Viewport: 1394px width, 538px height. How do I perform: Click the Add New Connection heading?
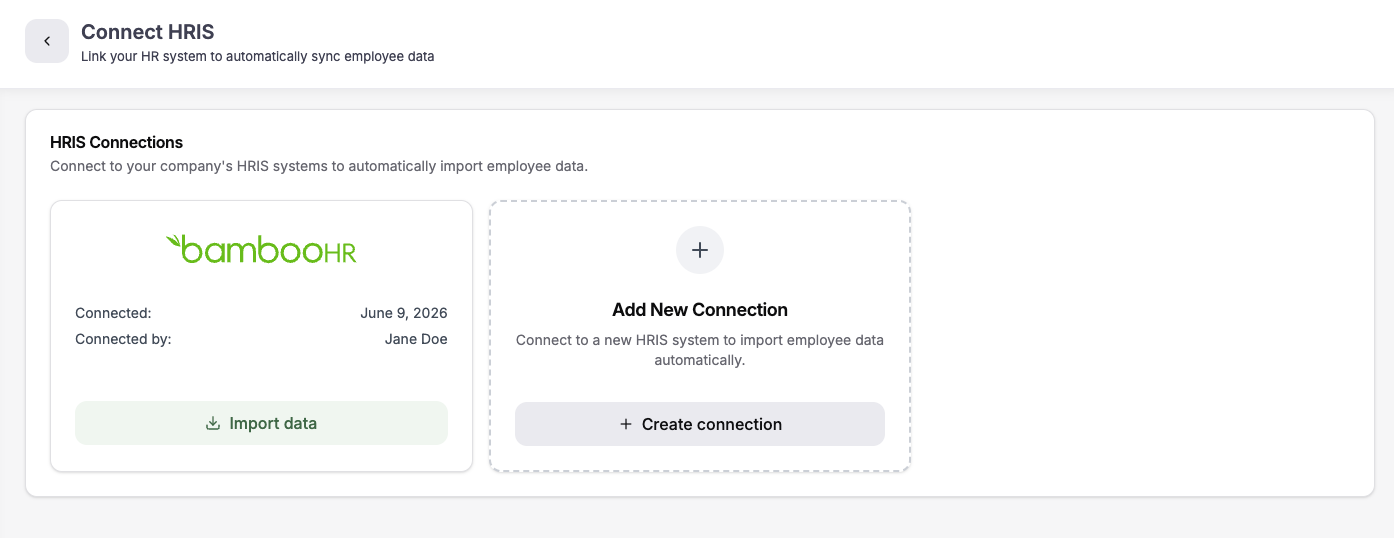point(700,310)
